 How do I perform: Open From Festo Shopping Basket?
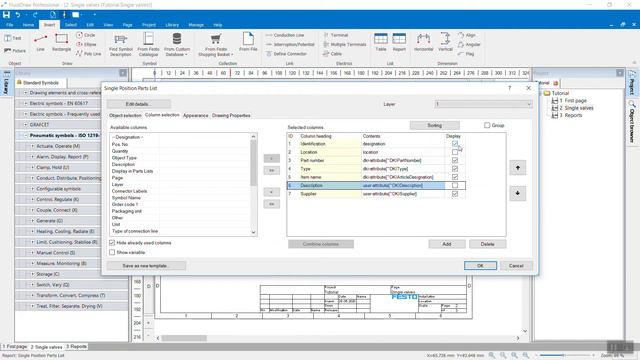pyautogui.click(x=216, y=44)
